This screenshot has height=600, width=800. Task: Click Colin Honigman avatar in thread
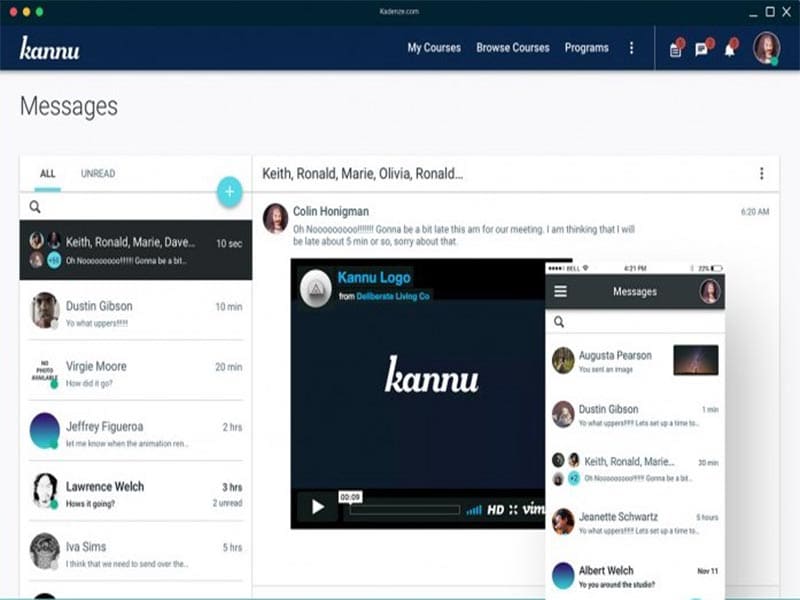276,218
